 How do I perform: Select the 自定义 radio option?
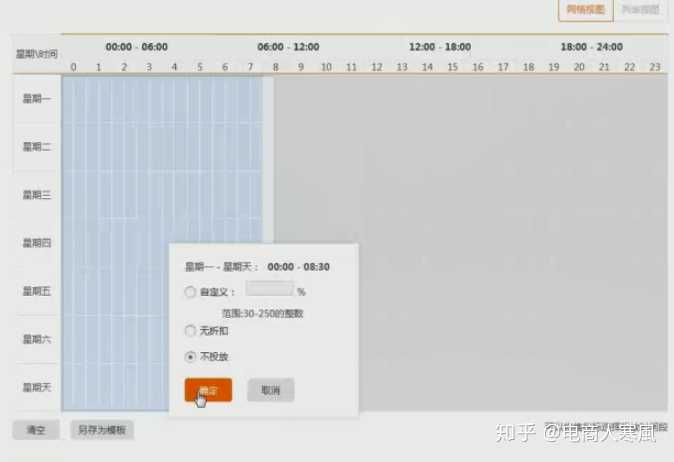191,292
